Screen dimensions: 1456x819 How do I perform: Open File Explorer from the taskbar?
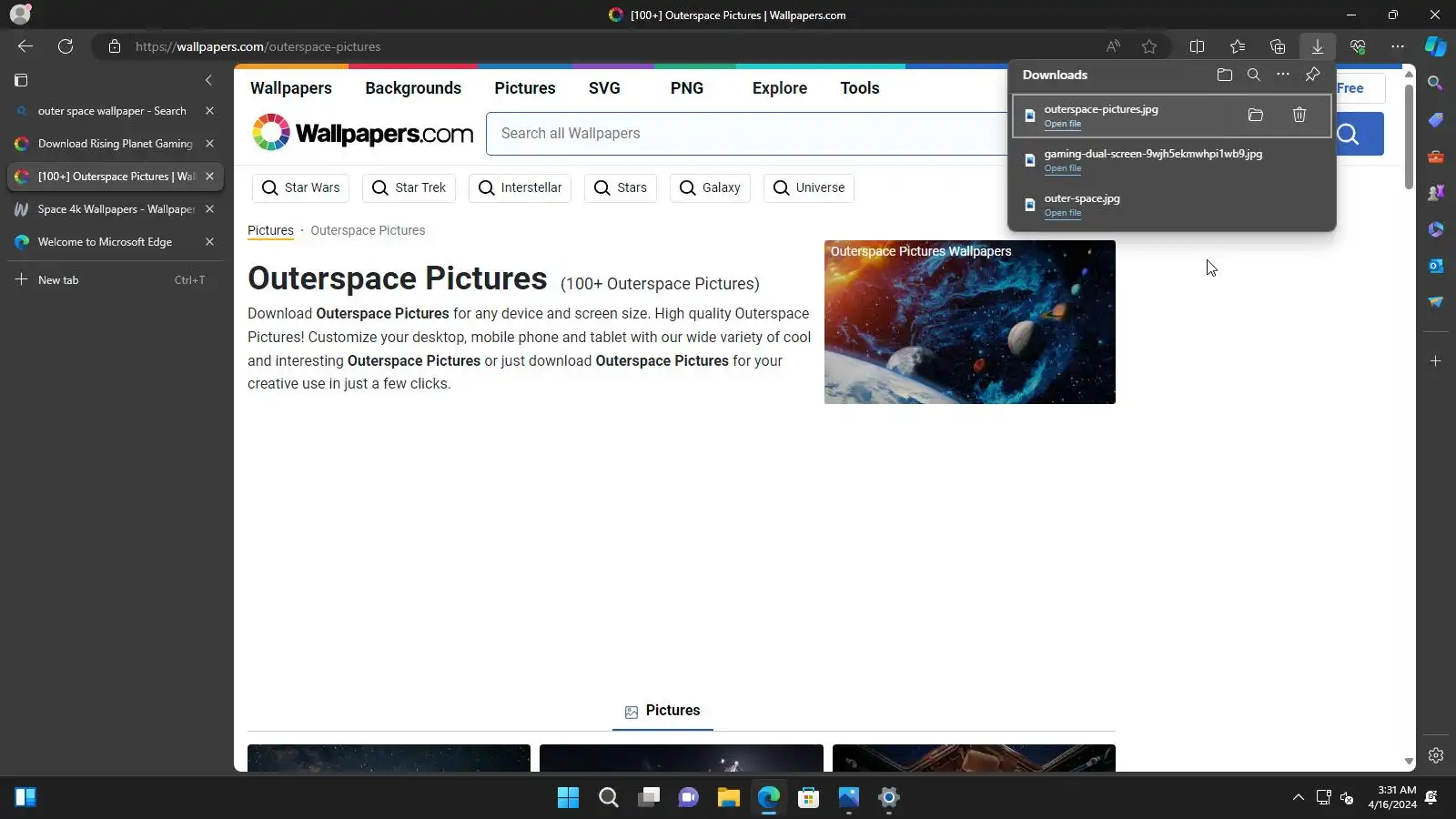click(729, 798)
